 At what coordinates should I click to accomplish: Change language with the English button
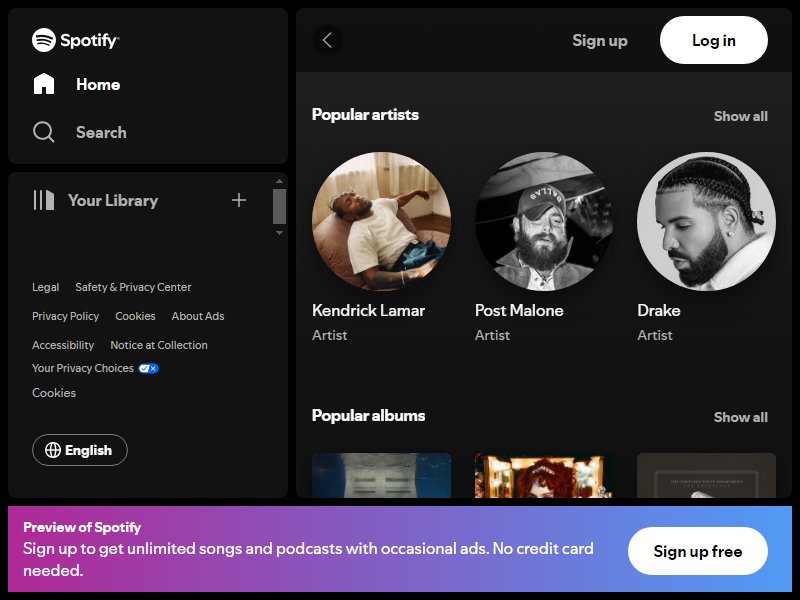[80, 450]
